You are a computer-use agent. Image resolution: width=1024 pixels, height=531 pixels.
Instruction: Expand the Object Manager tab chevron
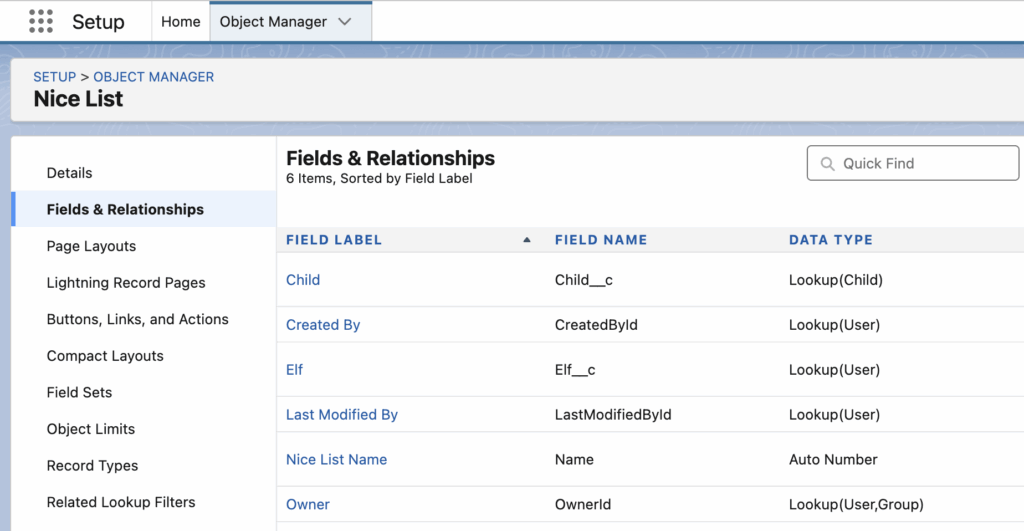(345, 22)
